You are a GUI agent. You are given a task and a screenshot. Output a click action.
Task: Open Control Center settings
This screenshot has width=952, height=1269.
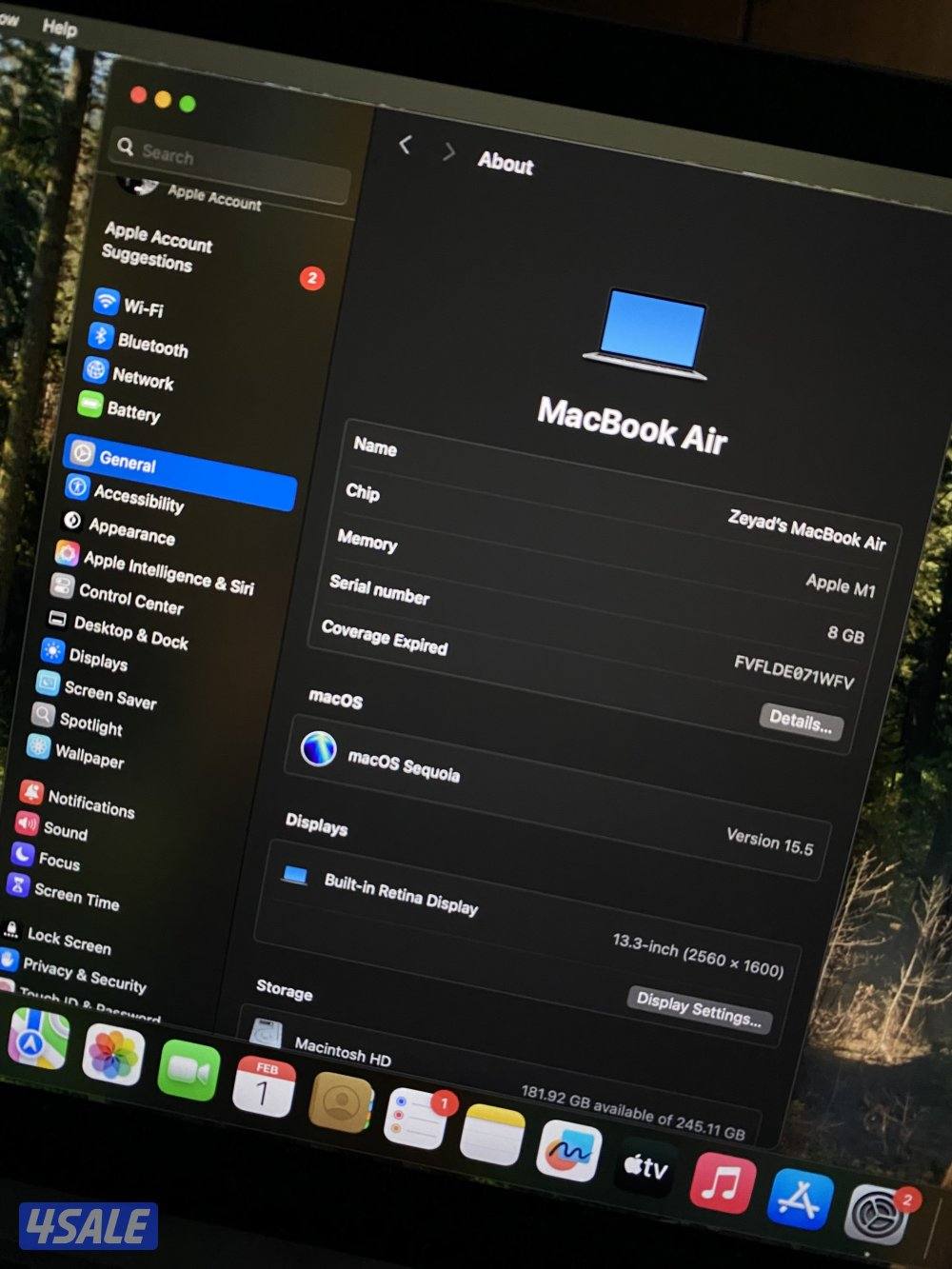point(130,600)
